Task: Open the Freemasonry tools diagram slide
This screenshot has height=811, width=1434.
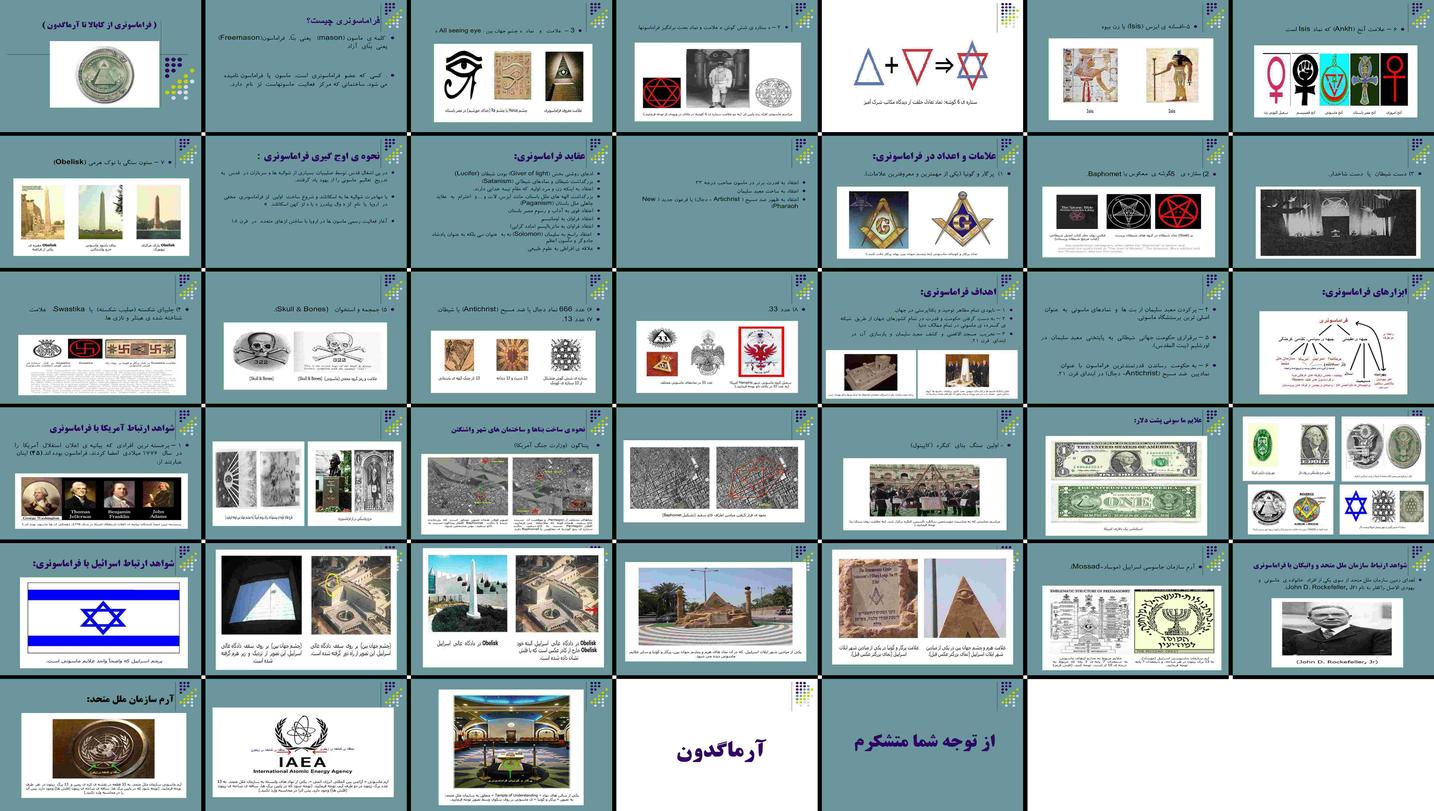Action: coord(1331,337)
